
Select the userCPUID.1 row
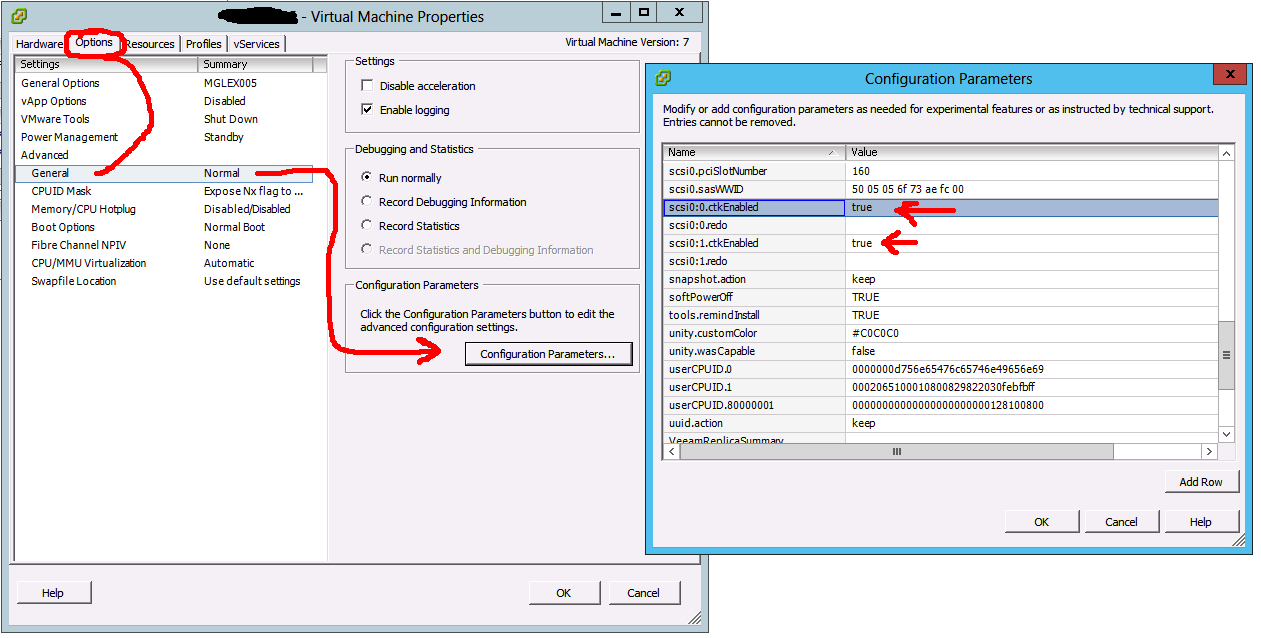(x=941, y=387)
